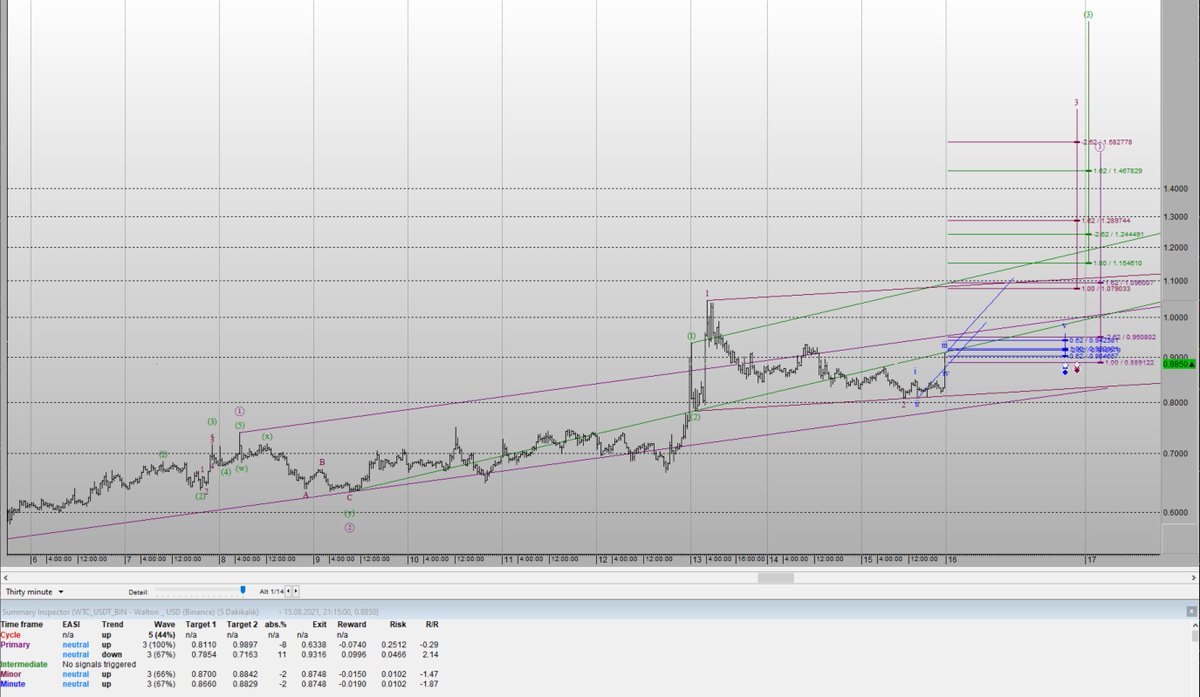Image resolution: width=1200 pixels, height=697 pixels.
Task: Select the Intermediate time frame row label
Action: [x=24, y=664]
